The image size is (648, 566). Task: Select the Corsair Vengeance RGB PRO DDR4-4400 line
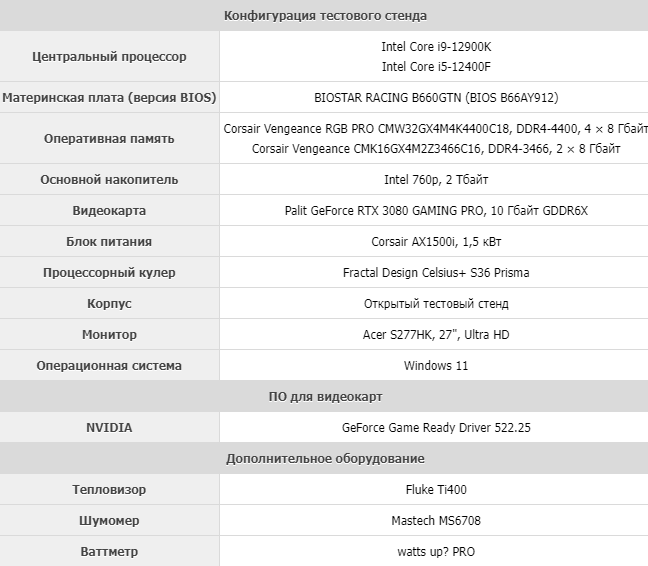click(436, 128)
